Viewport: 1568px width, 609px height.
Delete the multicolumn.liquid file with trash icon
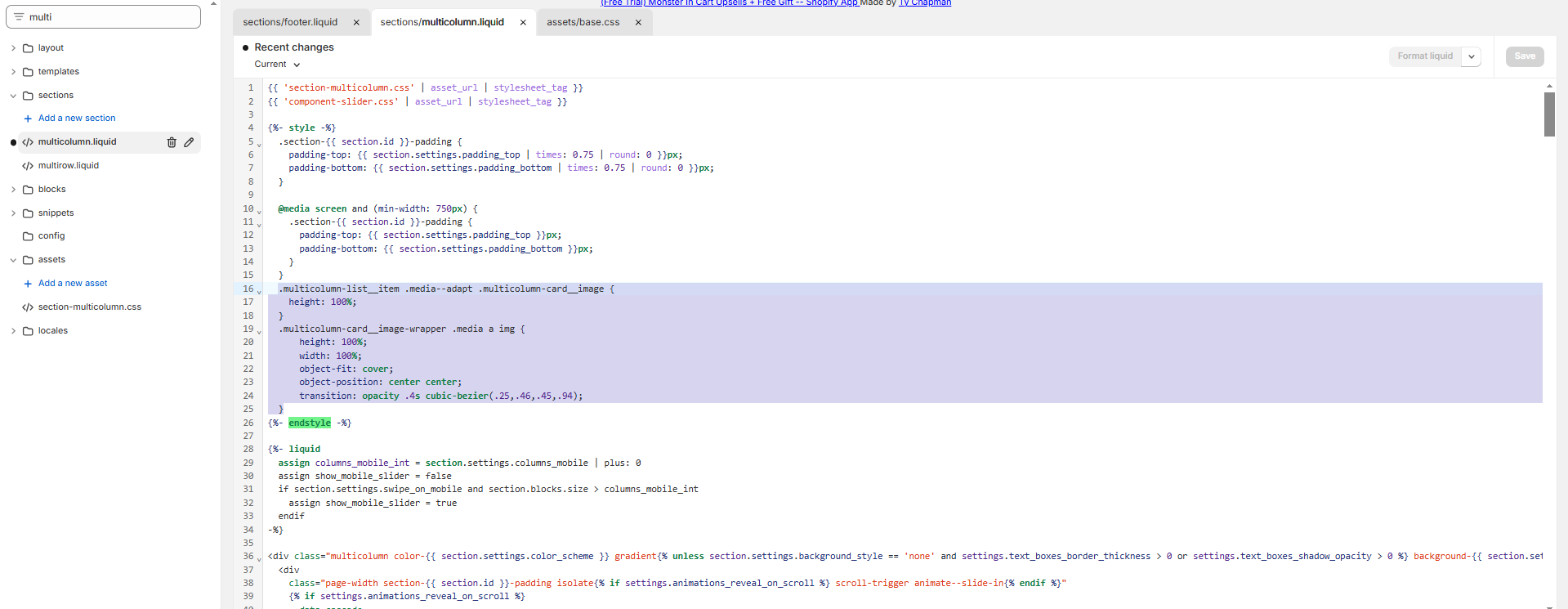(172, 142)
